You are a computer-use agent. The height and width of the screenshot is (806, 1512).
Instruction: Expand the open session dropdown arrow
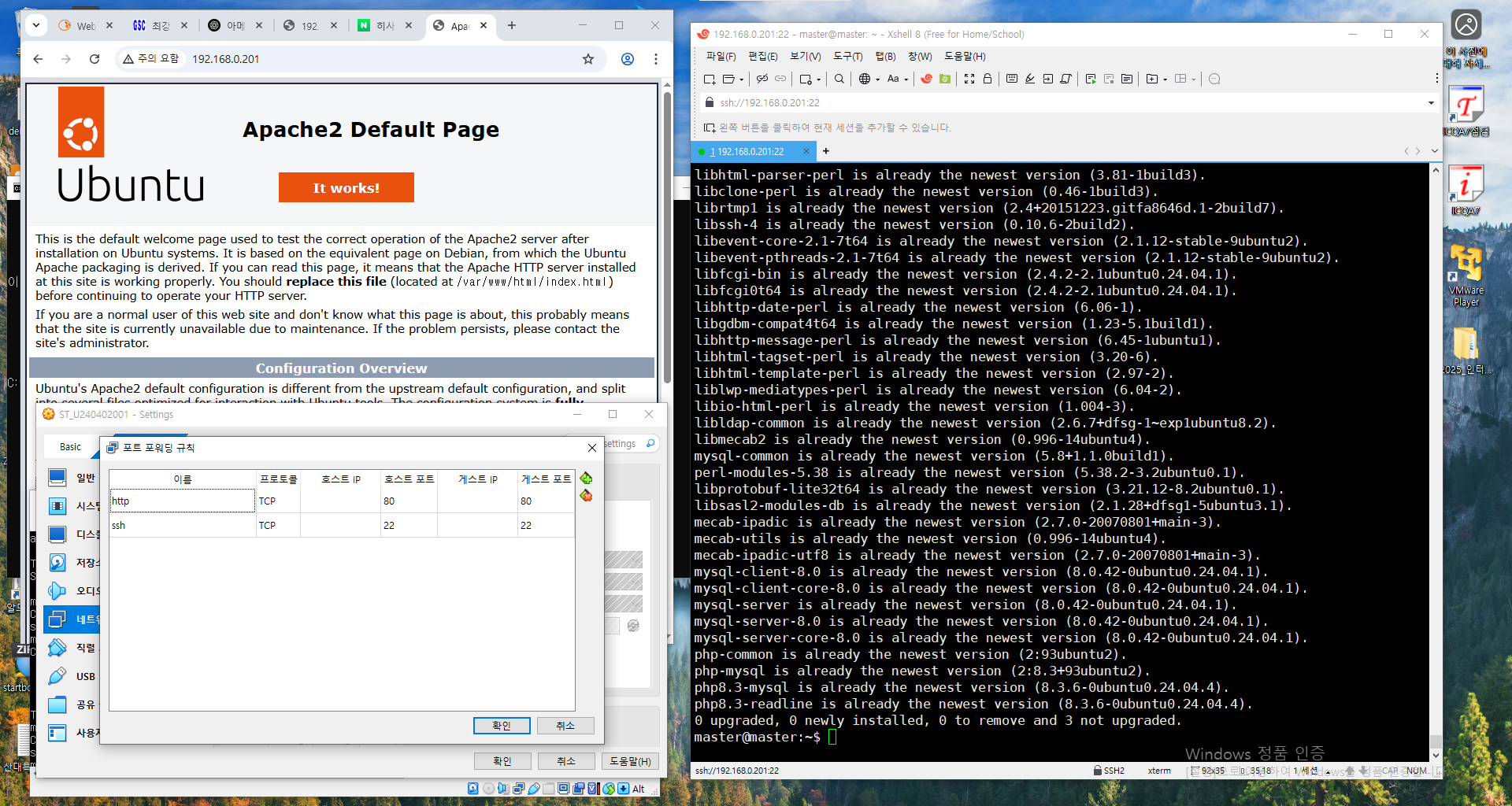click(741, 79)
